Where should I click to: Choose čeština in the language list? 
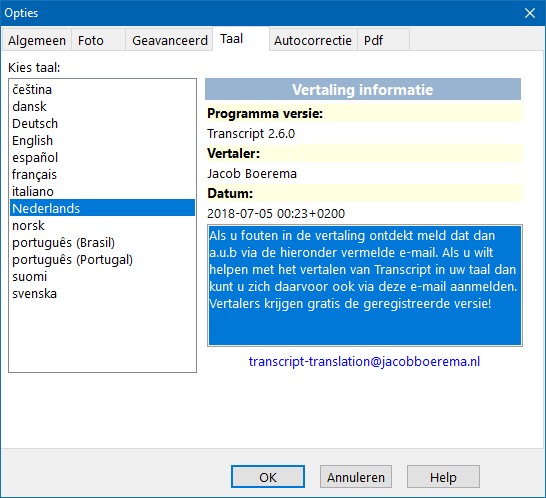pos(102,90)
